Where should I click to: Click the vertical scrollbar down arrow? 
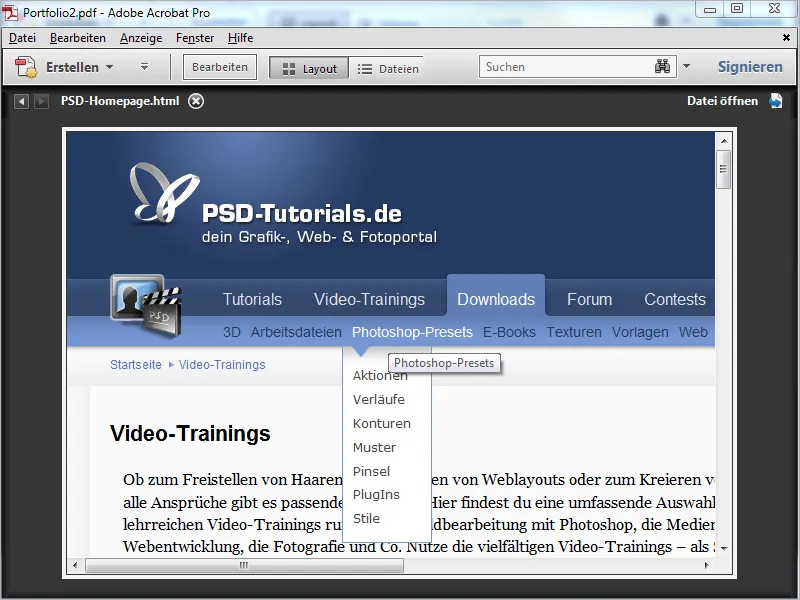pyautogui.click(x=723, y=548)
